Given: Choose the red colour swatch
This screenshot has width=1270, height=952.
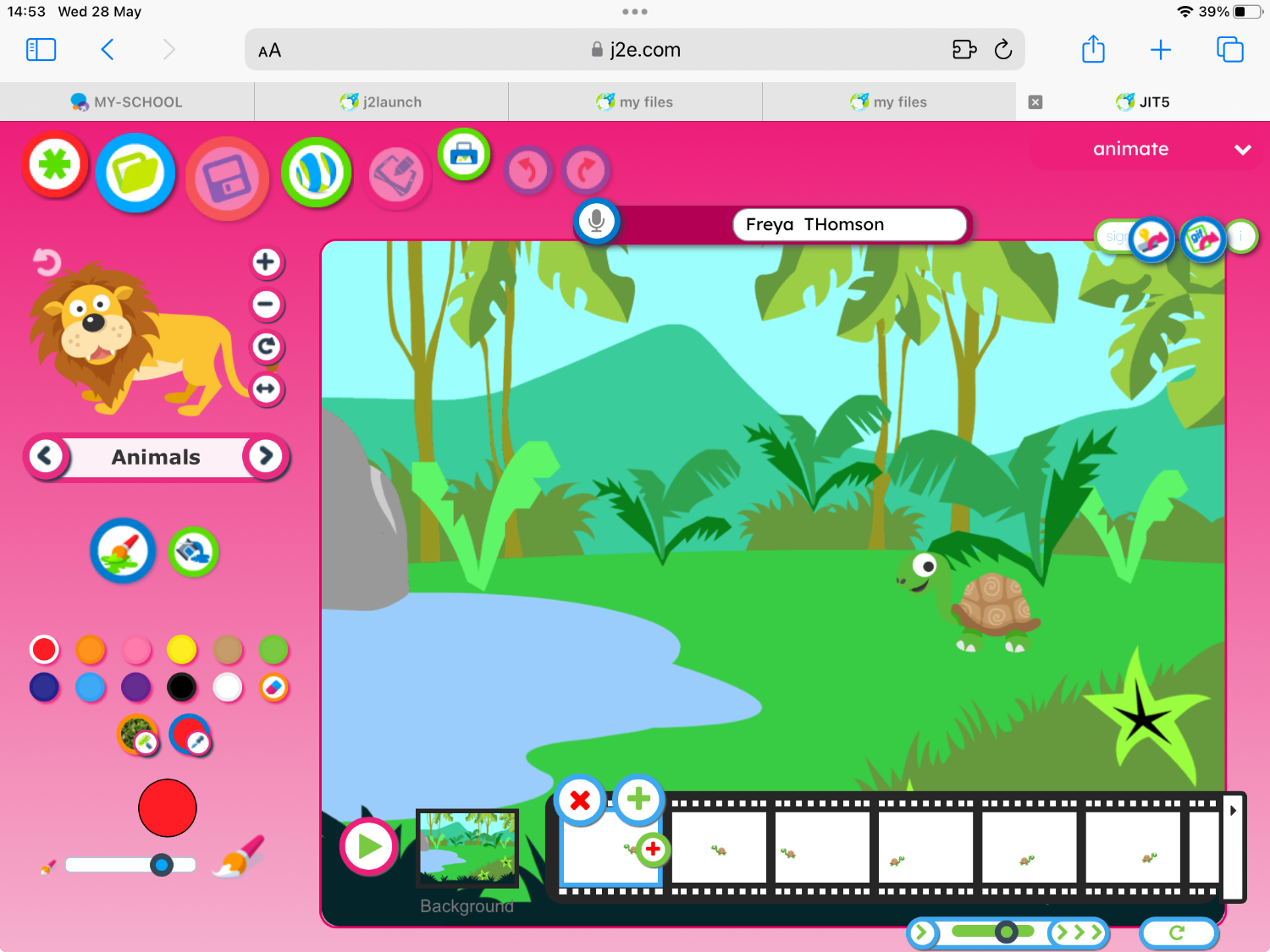Looking at the screenshot, I should click(x=44, y=650).
